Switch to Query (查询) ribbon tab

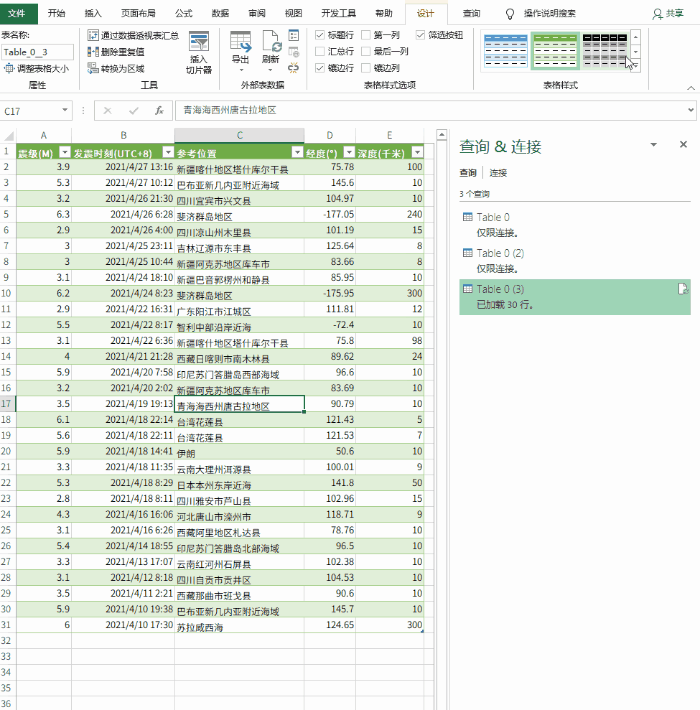(471, 13)
